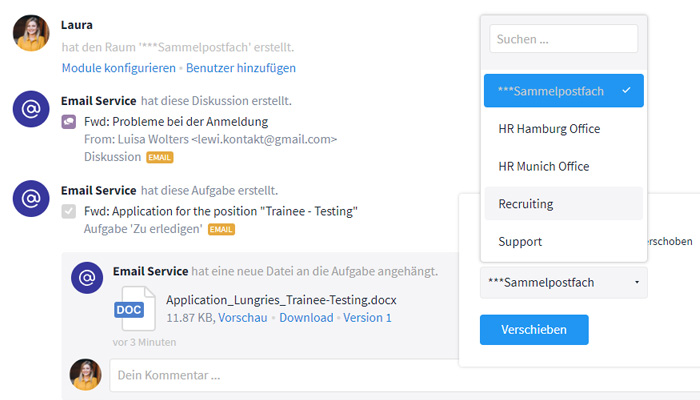700x400 pixels.
Task: Click EMAIL badge next to Aufgabe 'Zu erledigen'
Action: tap(221, 229)
